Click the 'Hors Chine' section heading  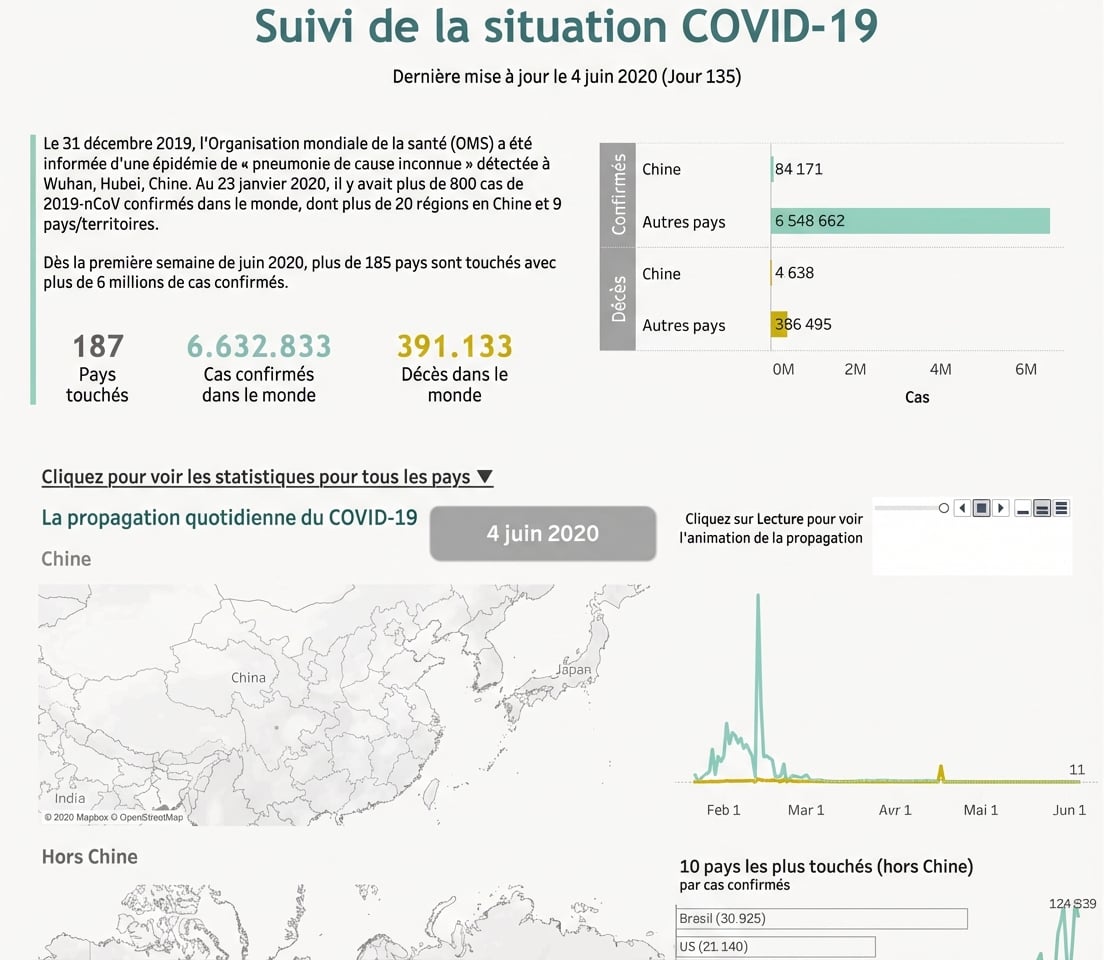(89, 856)
